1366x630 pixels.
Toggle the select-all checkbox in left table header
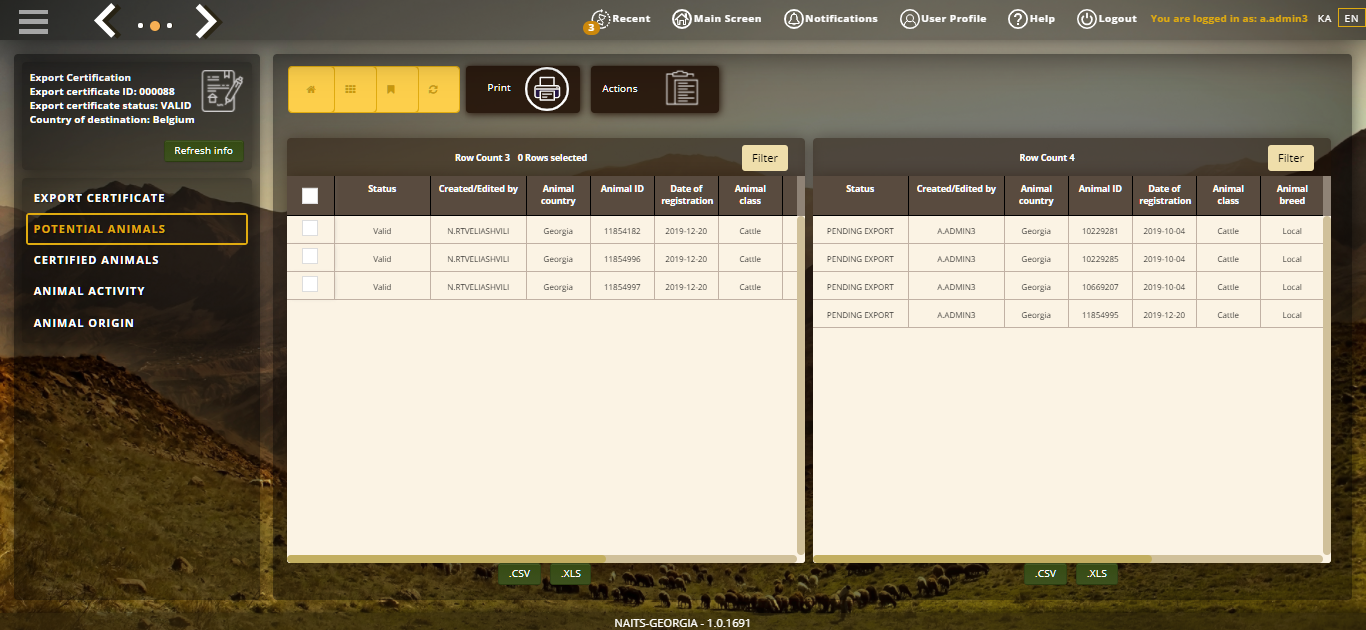tap(310, 196)
